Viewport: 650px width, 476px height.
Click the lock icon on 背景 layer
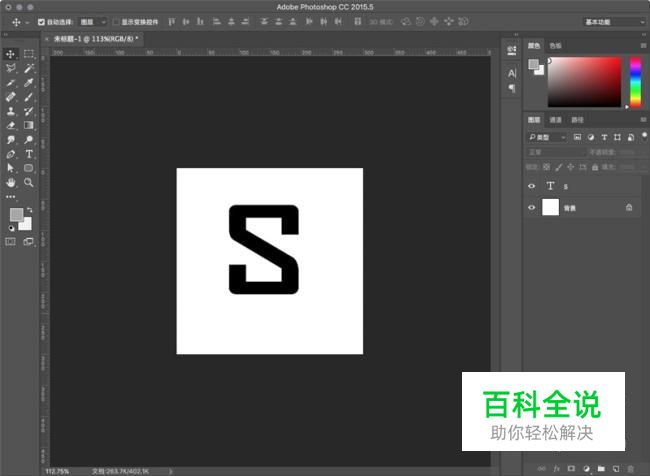point(629,207)
